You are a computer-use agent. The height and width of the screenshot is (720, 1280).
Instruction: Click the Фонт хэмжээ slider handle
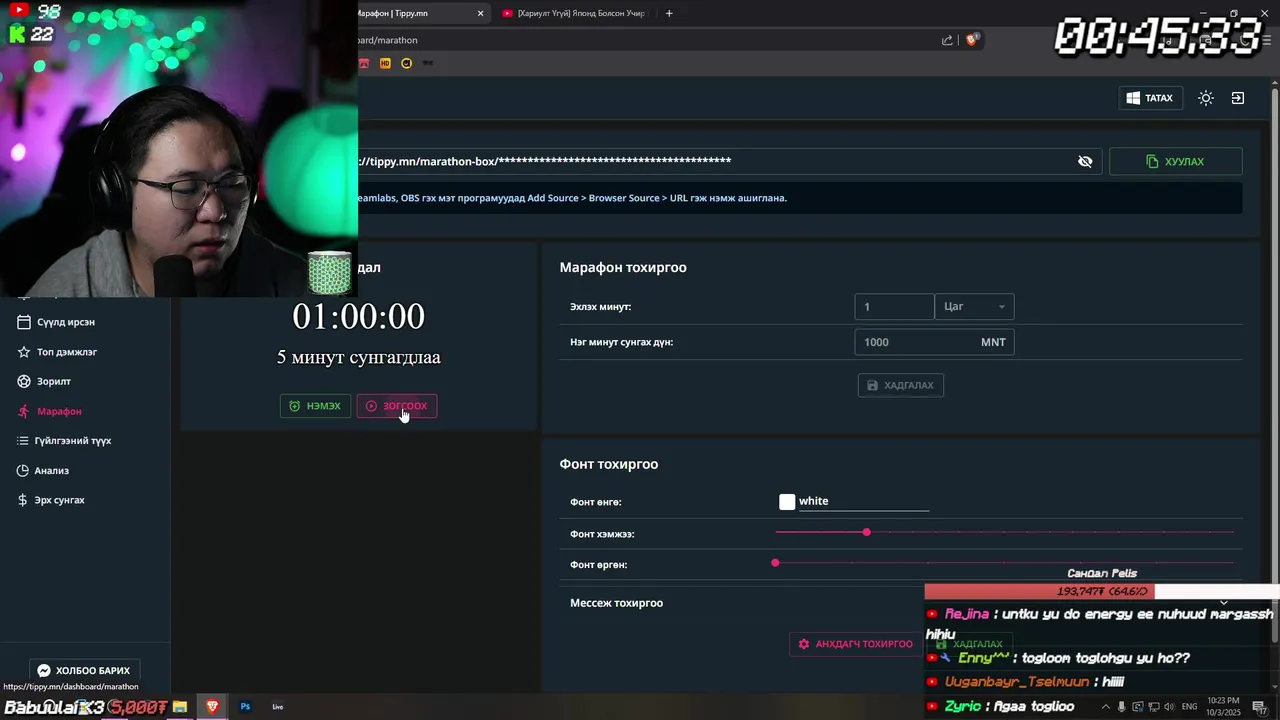point(866,532)
